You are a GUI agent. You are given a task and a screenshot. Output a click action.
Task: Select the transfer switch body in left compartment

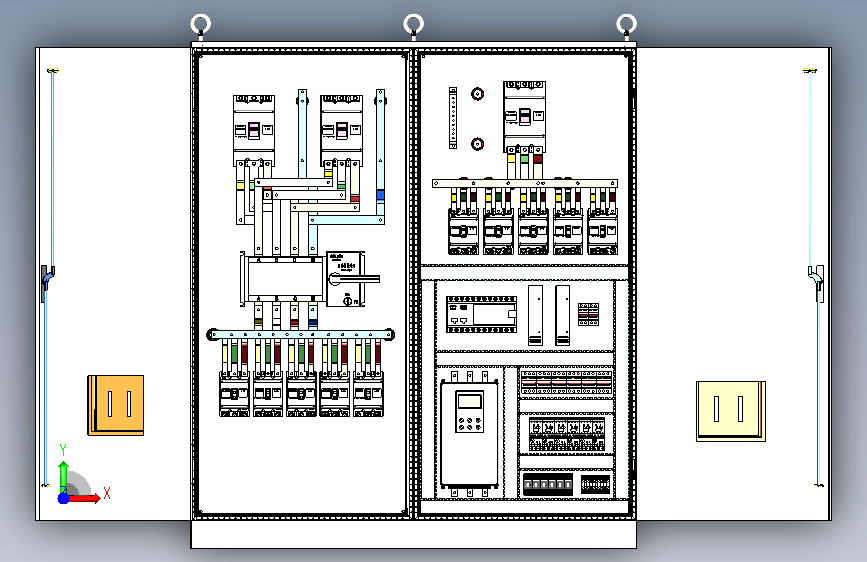pyautogui.click(x=285, y=279)
